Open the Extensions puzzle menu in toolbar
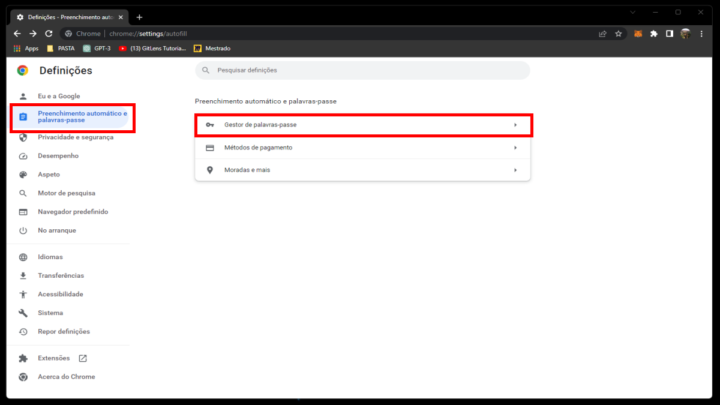This screenshot has height=405, width=720. click(654, 34)
